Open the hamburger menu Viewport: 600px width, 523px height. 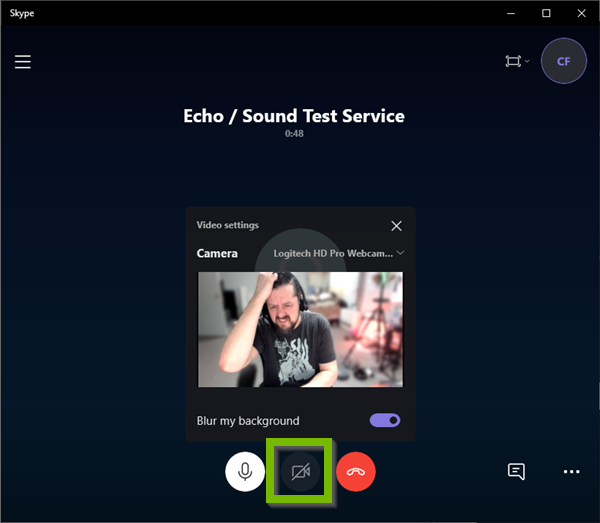[23, 62]
